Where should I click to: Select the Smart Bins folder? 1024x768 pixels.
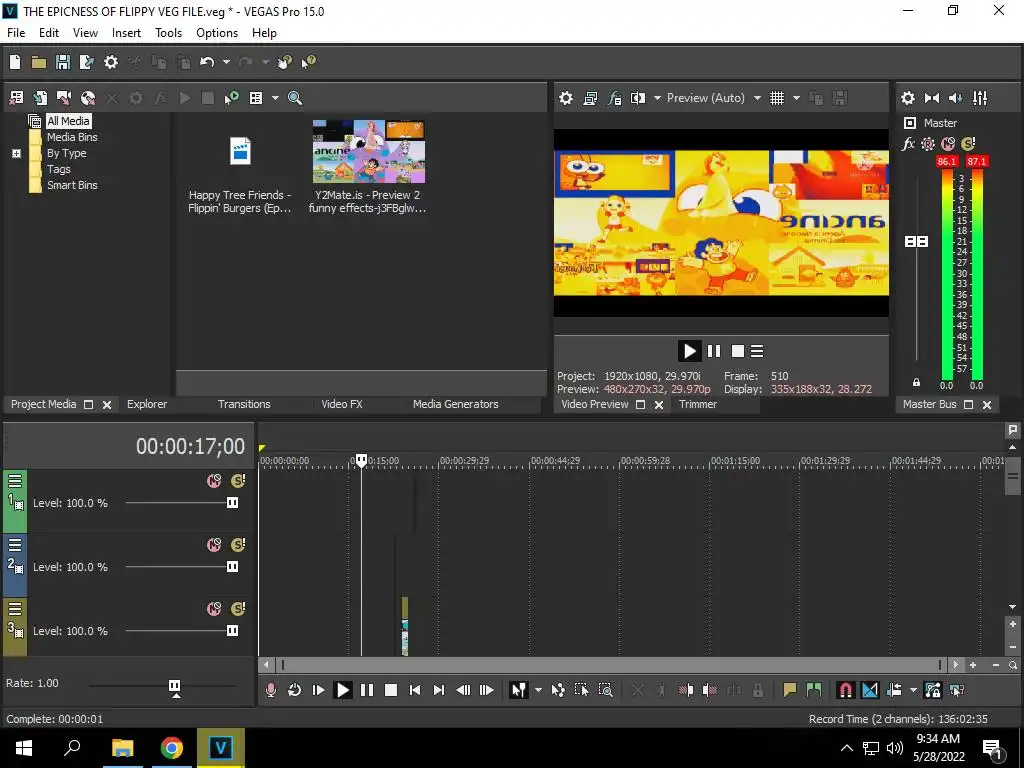click(72, 185)
